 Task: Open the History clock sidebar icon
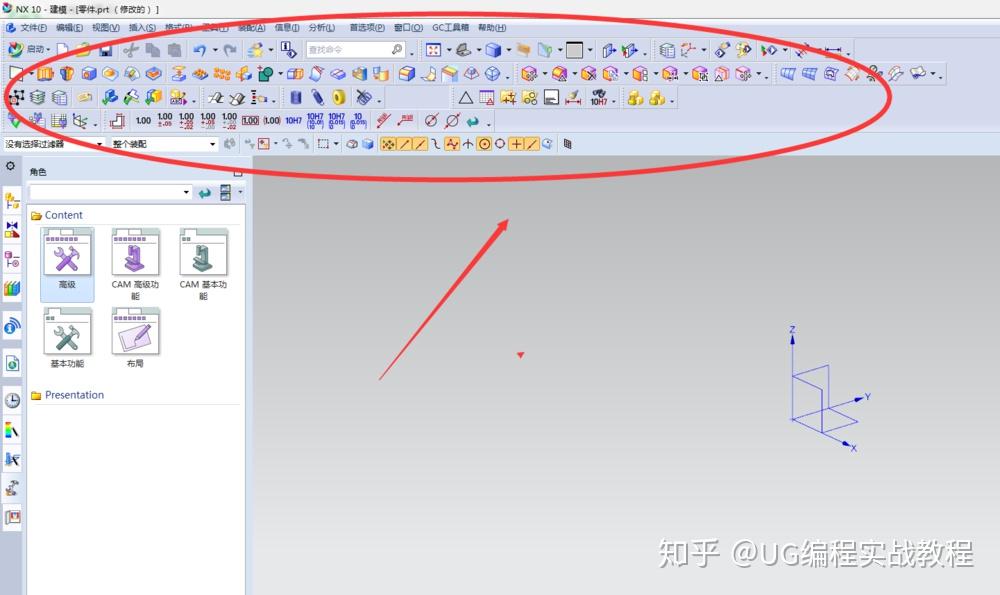12,400
